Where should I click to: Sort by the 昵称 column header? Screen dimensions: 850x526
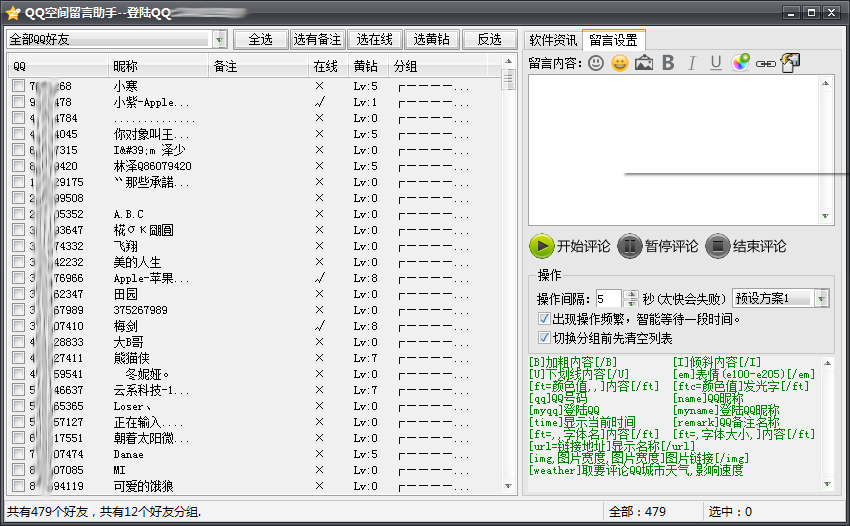(x=158, y=66)
